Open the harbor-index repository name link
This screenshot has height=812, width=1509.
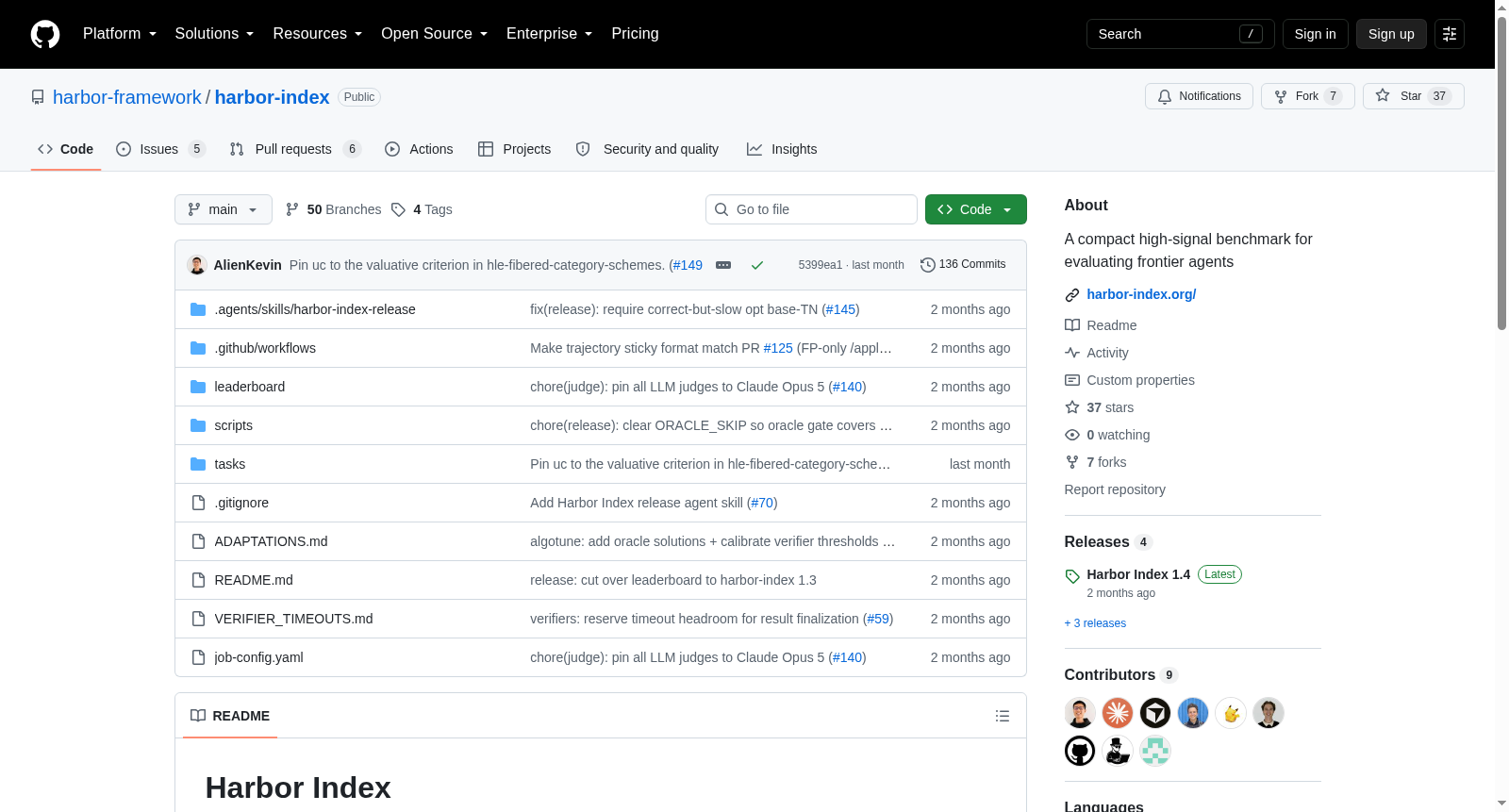coord(273,97)
